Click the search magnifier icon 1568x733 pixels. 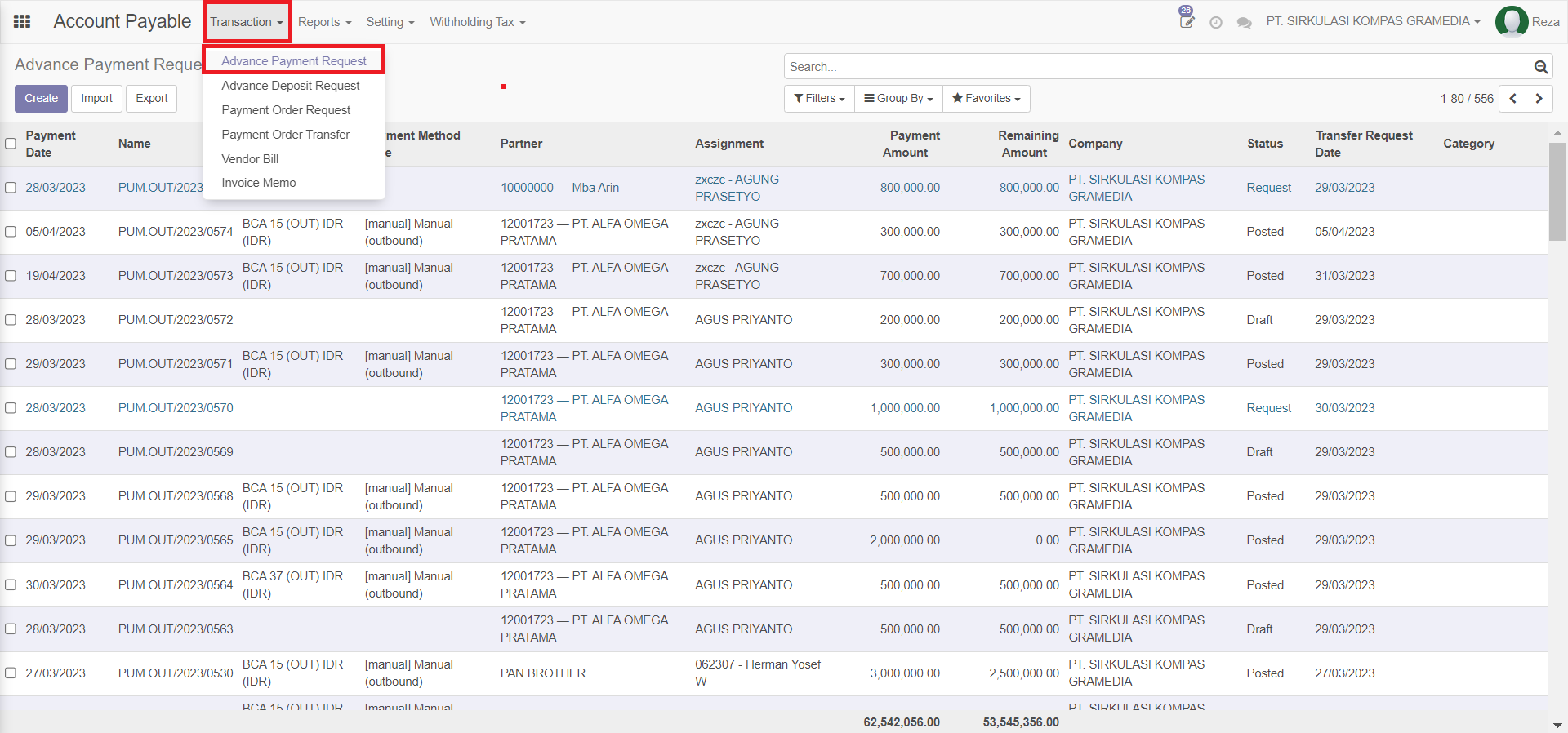click(x=1540, y=67)
